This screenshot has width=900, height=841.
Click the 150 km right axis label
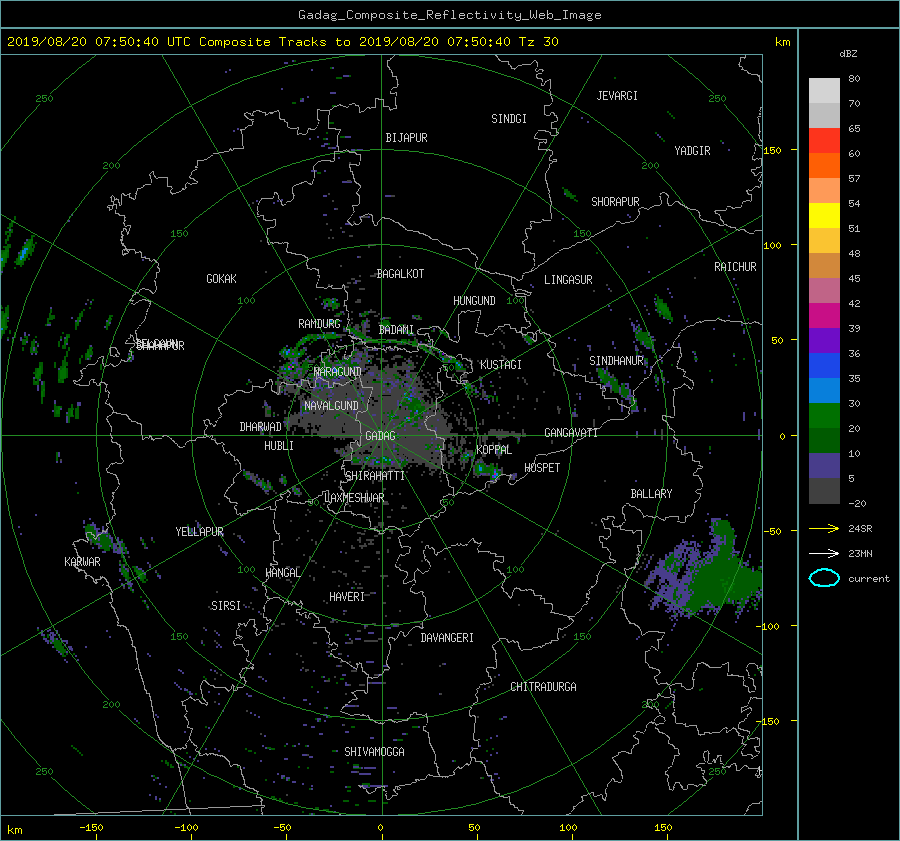773,150
